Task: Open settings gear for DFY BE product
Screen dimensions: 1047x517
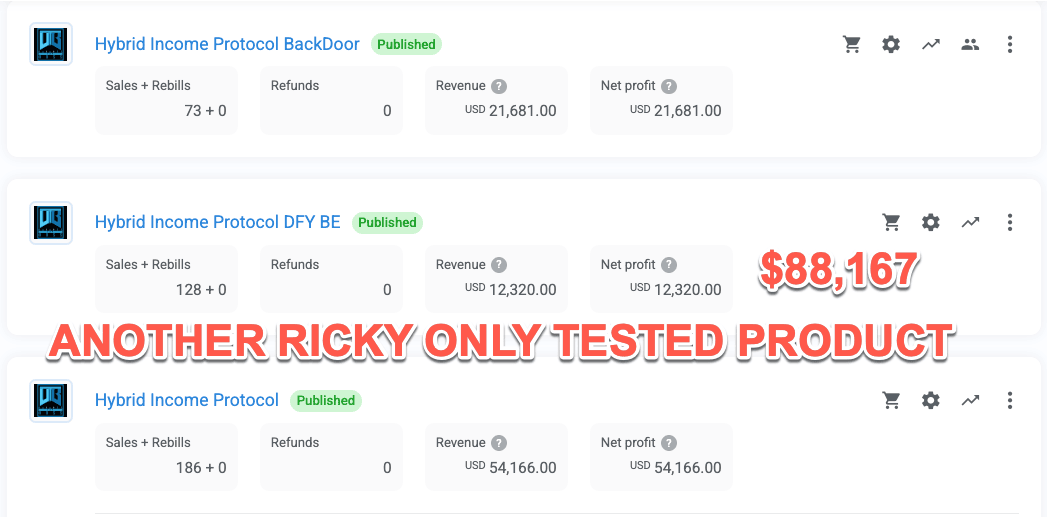Action: click(x=931, y=222)
